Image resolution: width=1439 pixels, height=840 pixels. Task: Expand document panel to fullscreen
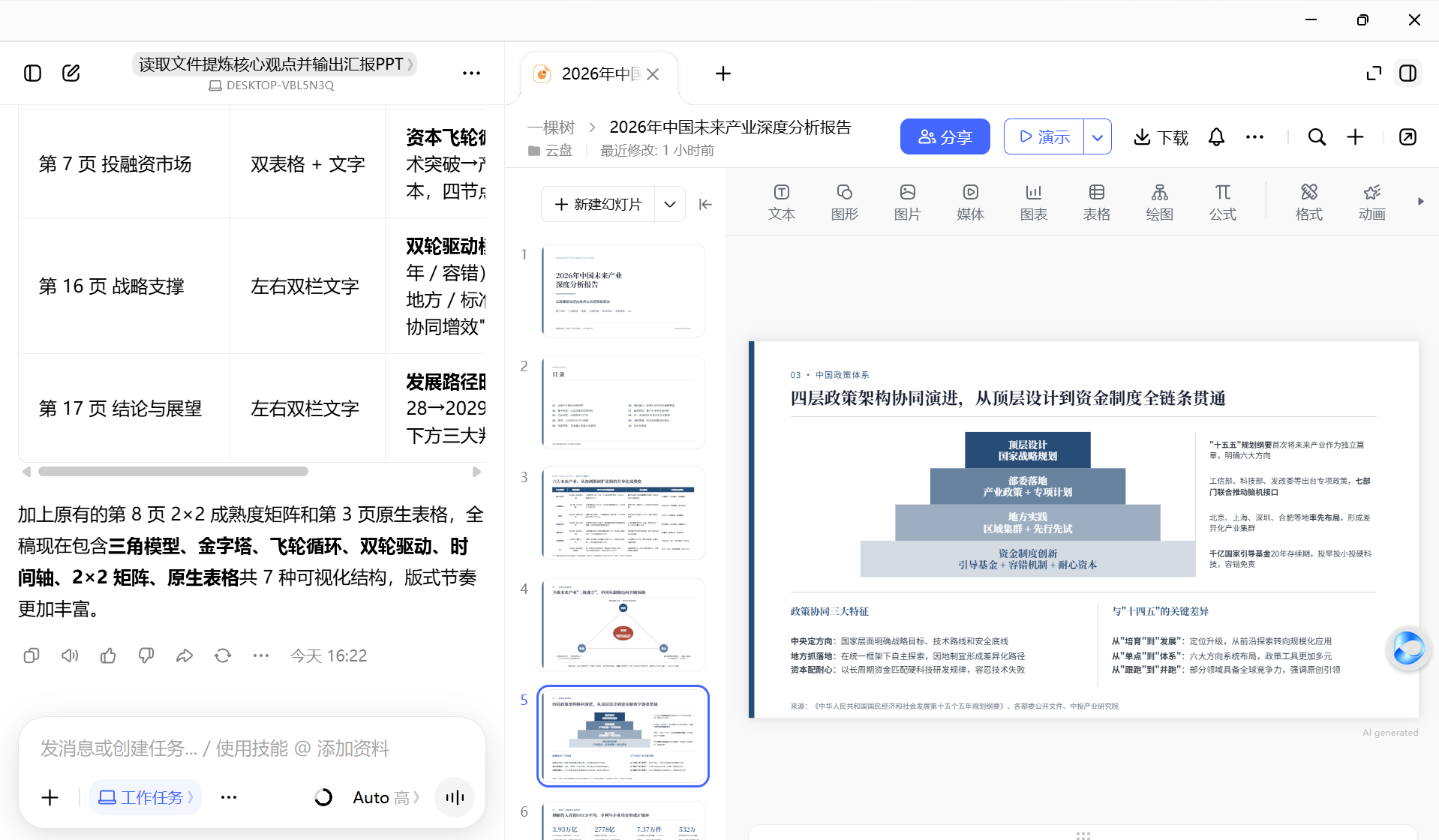coord(1374,73)
